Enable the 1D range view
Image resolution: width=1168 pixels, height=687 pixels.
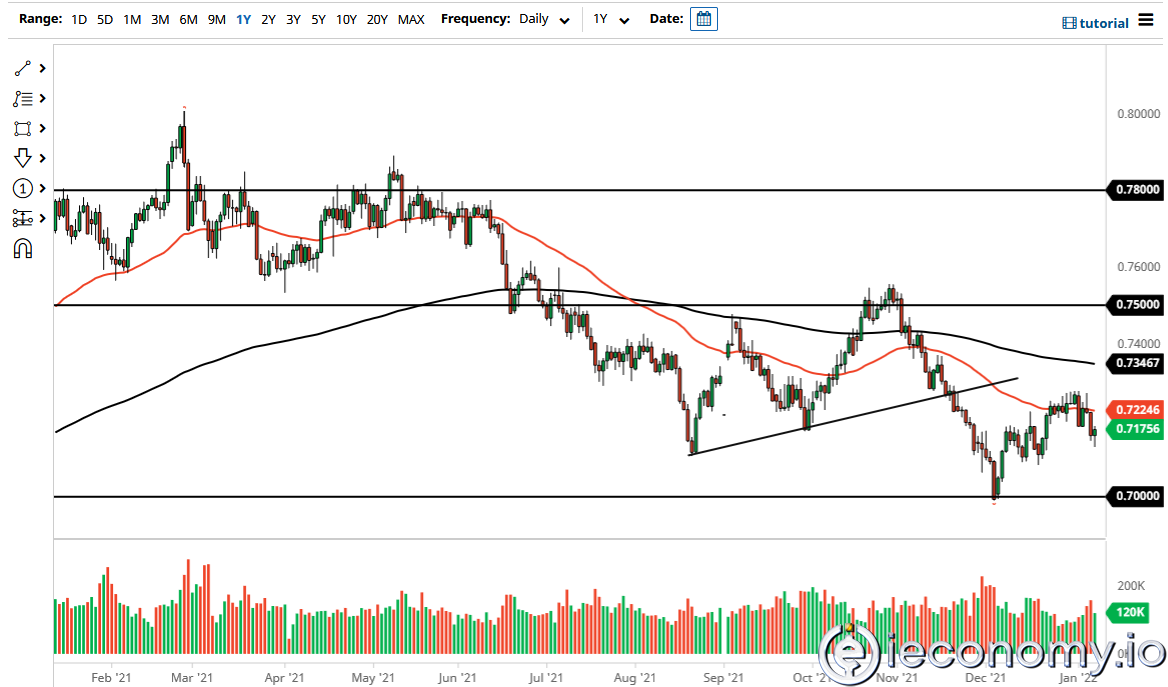pyautogui.click(x=78, y=18)
